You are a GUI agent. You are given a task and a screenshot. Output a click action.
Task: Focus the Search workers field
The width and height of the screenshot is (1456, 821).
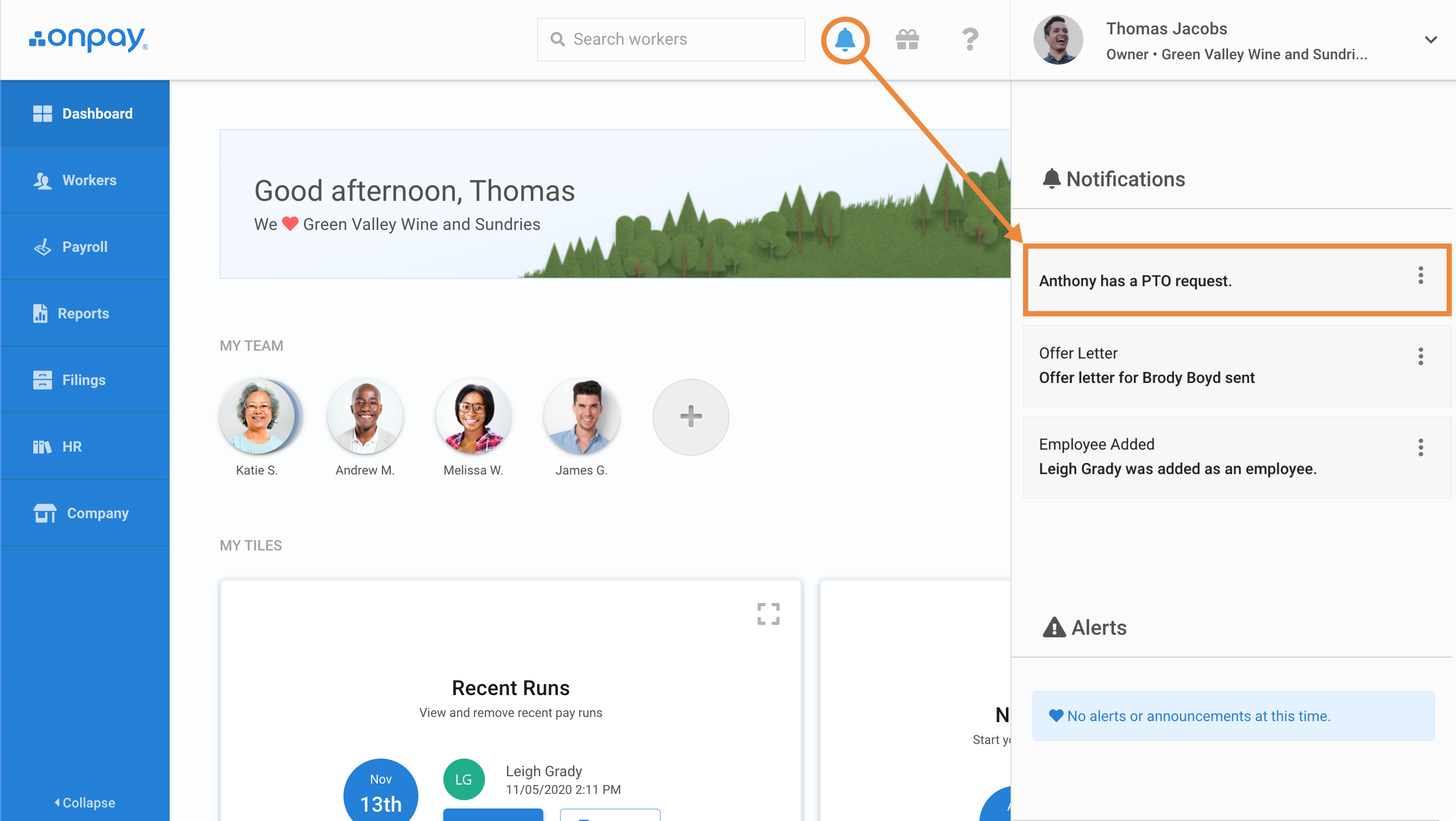click(671, 40)
